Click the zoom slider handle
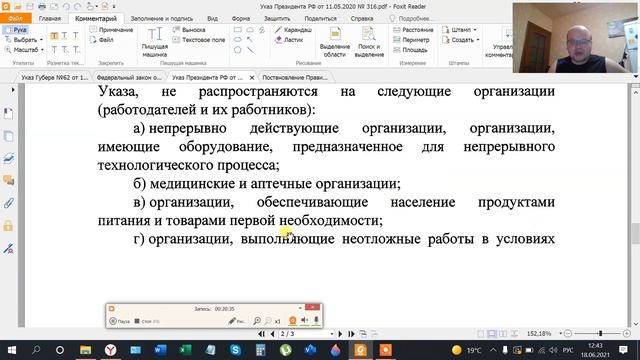Viewport: 640px width, 360px height. [x=600, y=333]
